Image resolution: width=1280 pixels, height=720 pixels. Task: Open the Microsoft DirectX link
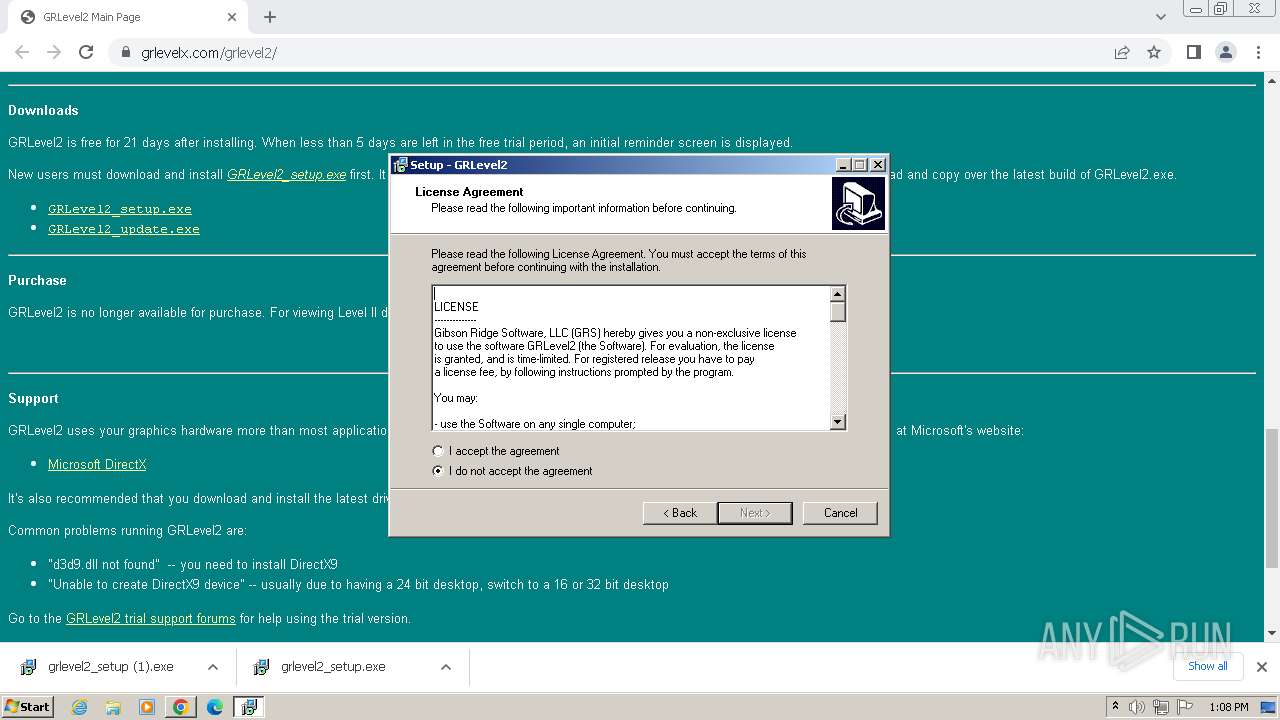pos(97,464)
